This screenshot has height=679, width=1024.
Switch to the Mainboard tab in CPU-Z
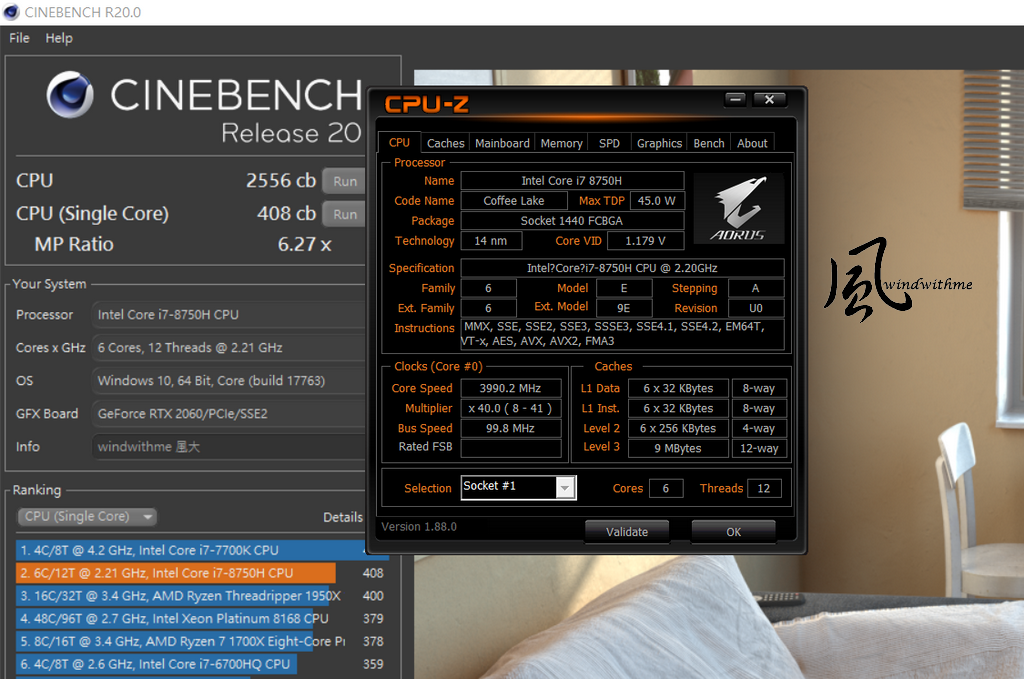502,143
